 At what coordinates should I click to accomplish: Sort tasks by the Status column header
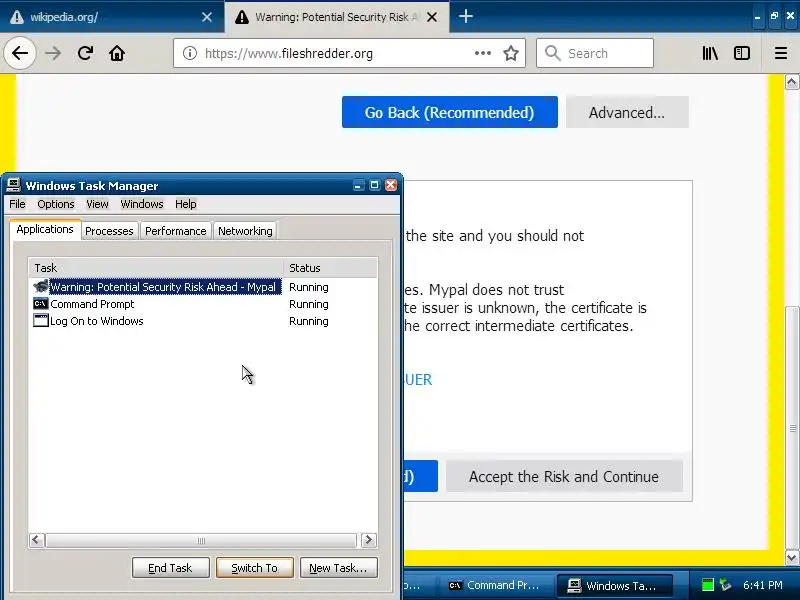point(330,268)
